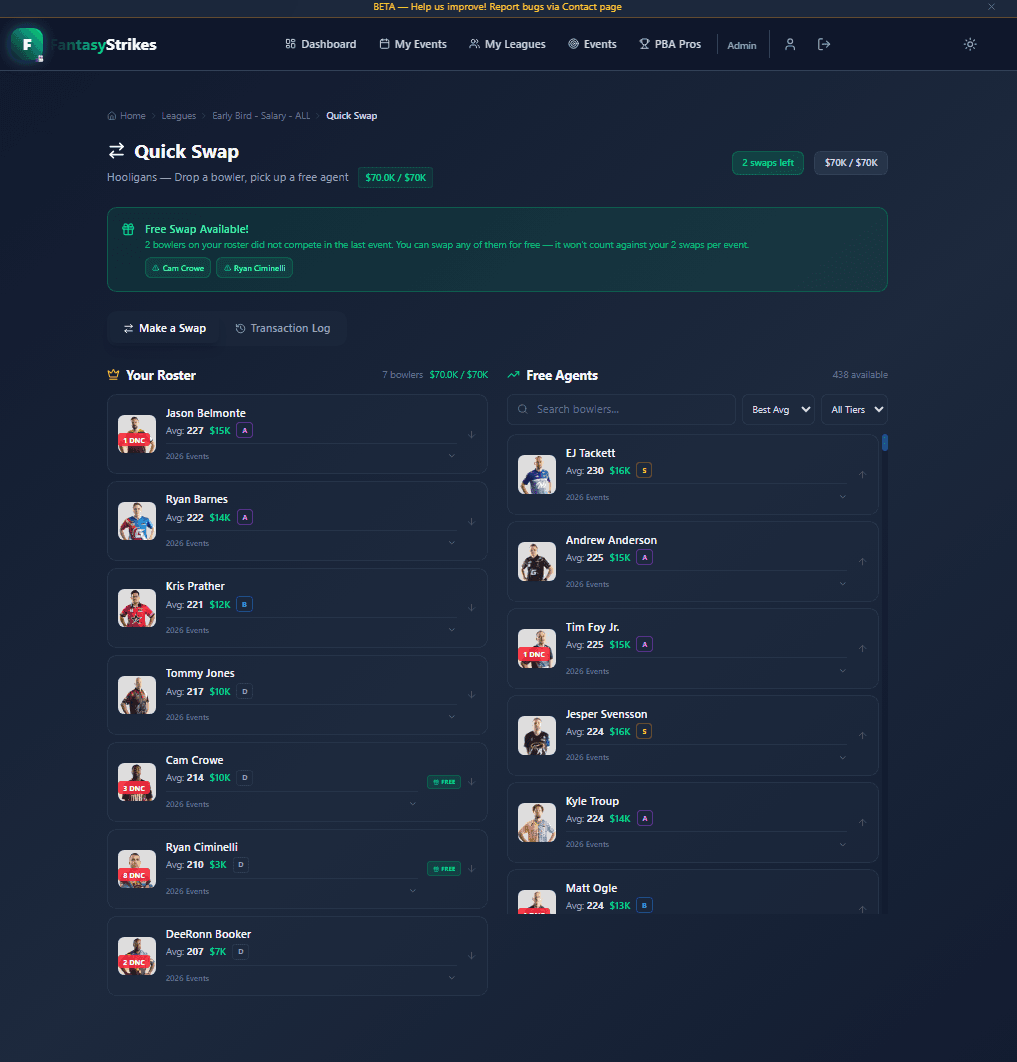Click drop arrow for Ryan Barnes
The height and width of the screenshot is (1062, 1017).
tap(471, 521)
